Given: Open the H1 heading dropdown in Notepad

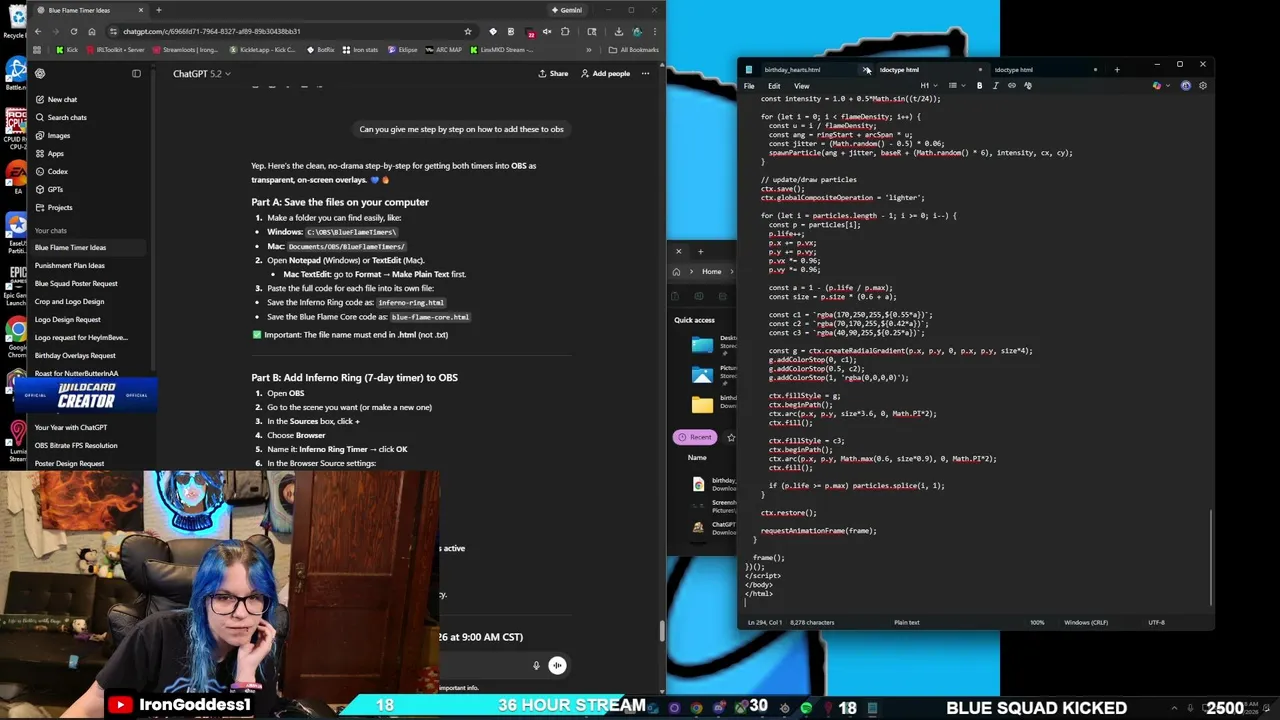Looking at the screenshot, I should point(927,86).
